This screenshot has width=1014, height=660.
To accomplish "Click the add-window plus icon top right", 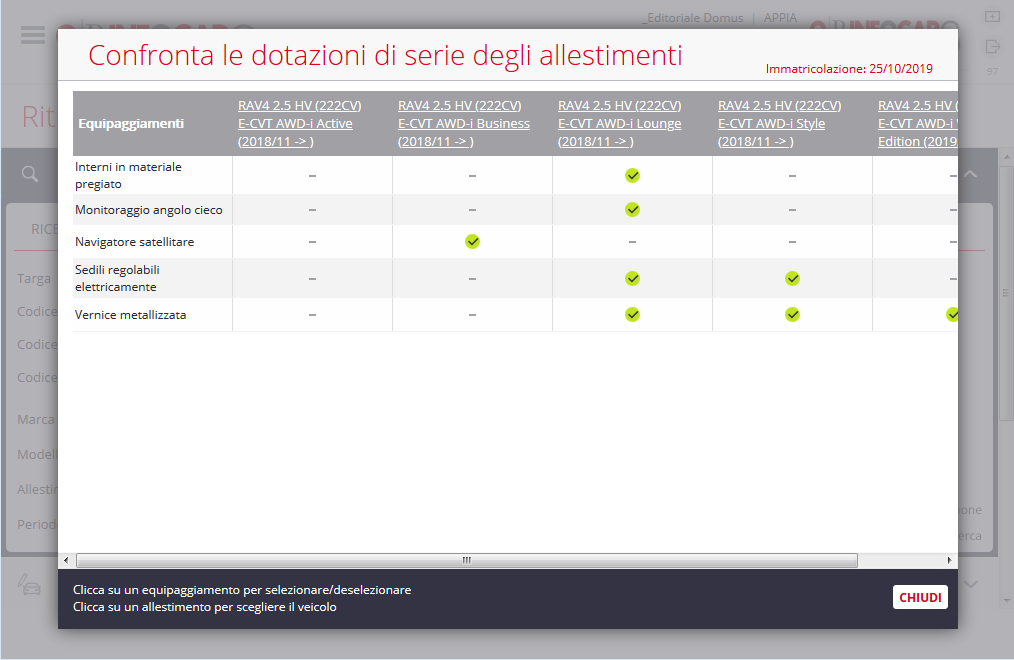I will (992, 17).
